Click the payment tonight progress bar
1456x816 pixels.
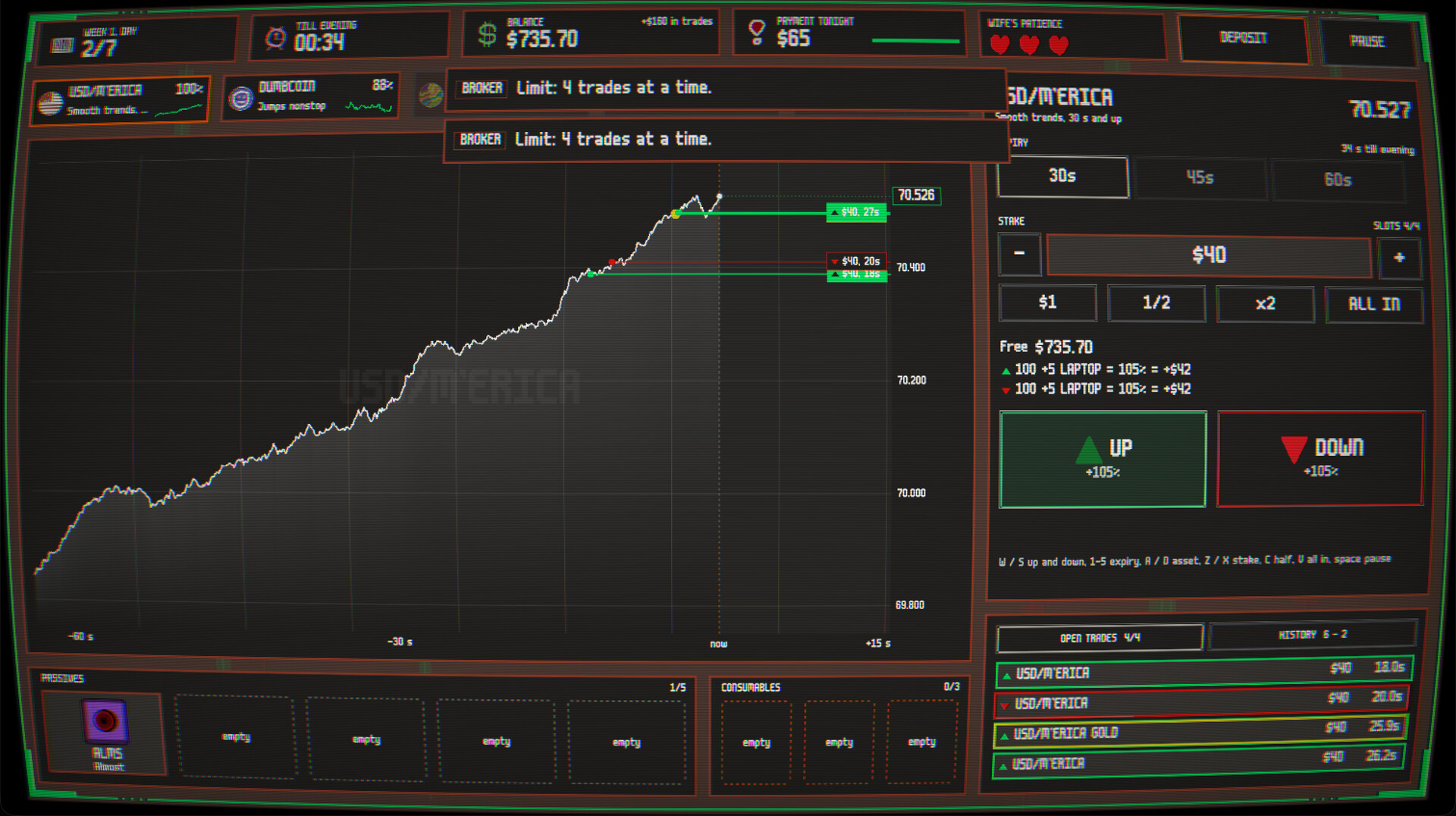point(915,41)
